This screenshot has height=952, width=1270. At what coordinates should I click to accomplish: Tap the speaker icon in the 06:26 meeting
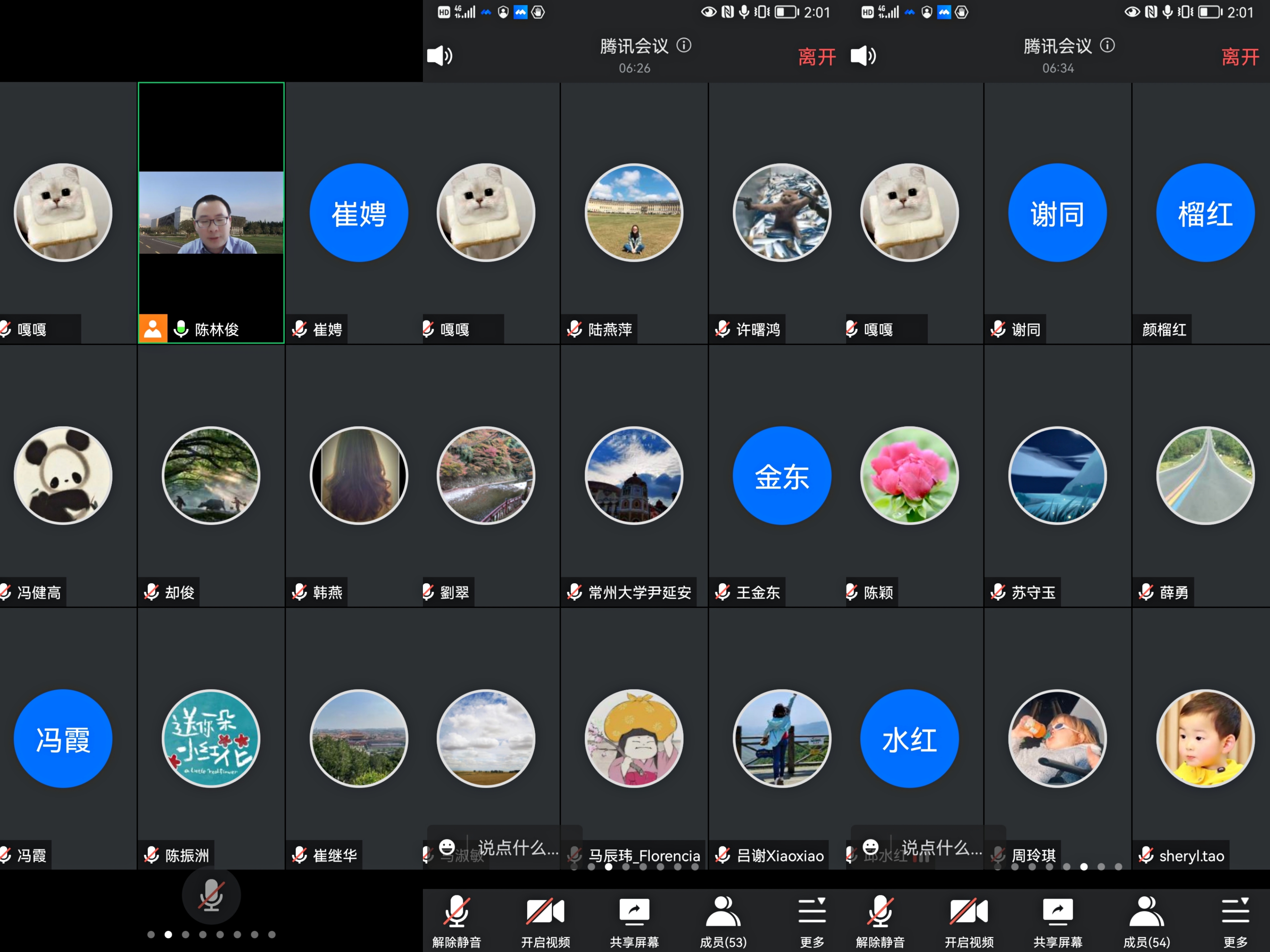[x=440, y=56]
